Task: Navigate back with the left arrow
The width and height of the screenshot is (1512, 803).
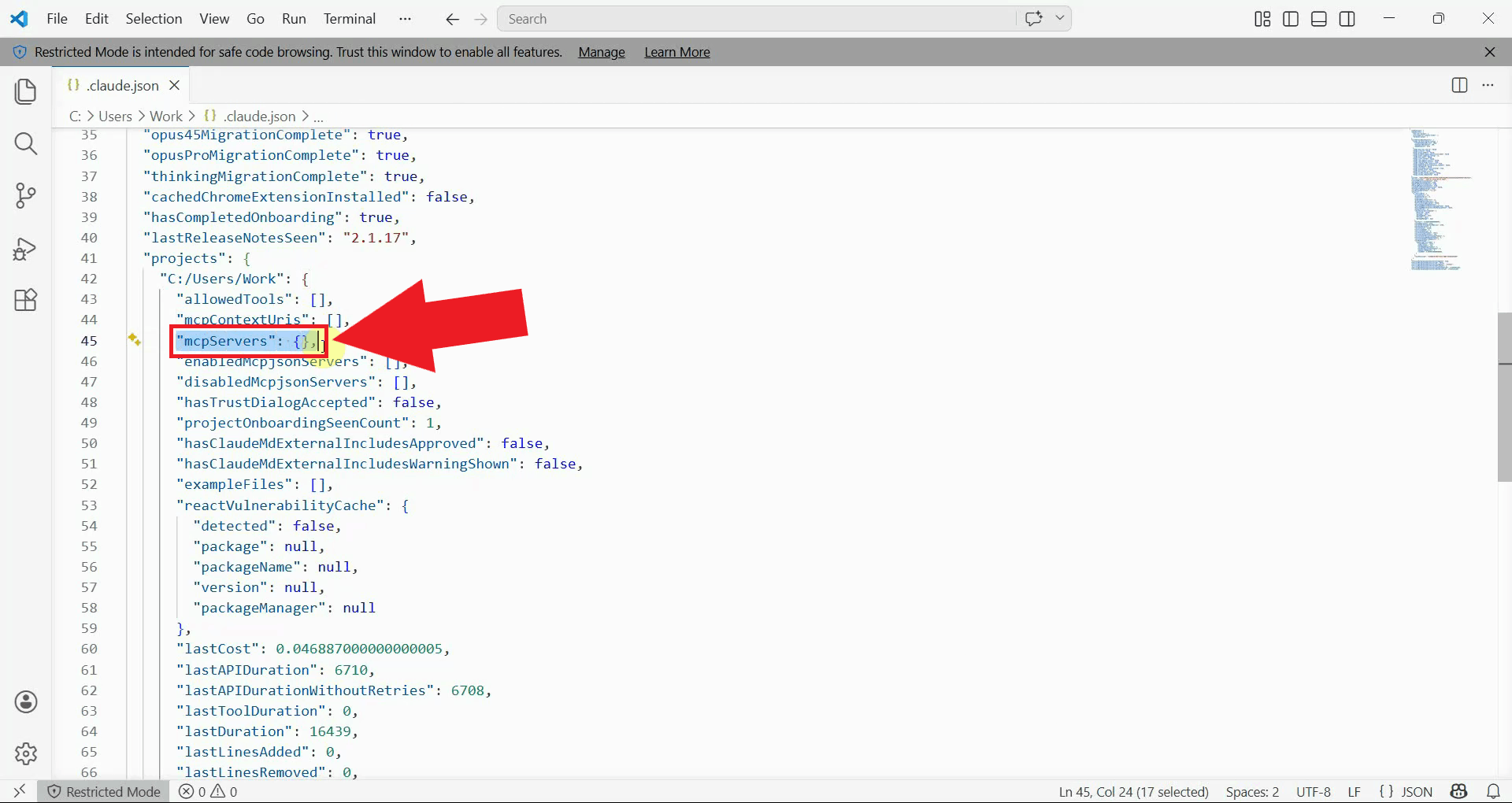Action: point(452,19)
